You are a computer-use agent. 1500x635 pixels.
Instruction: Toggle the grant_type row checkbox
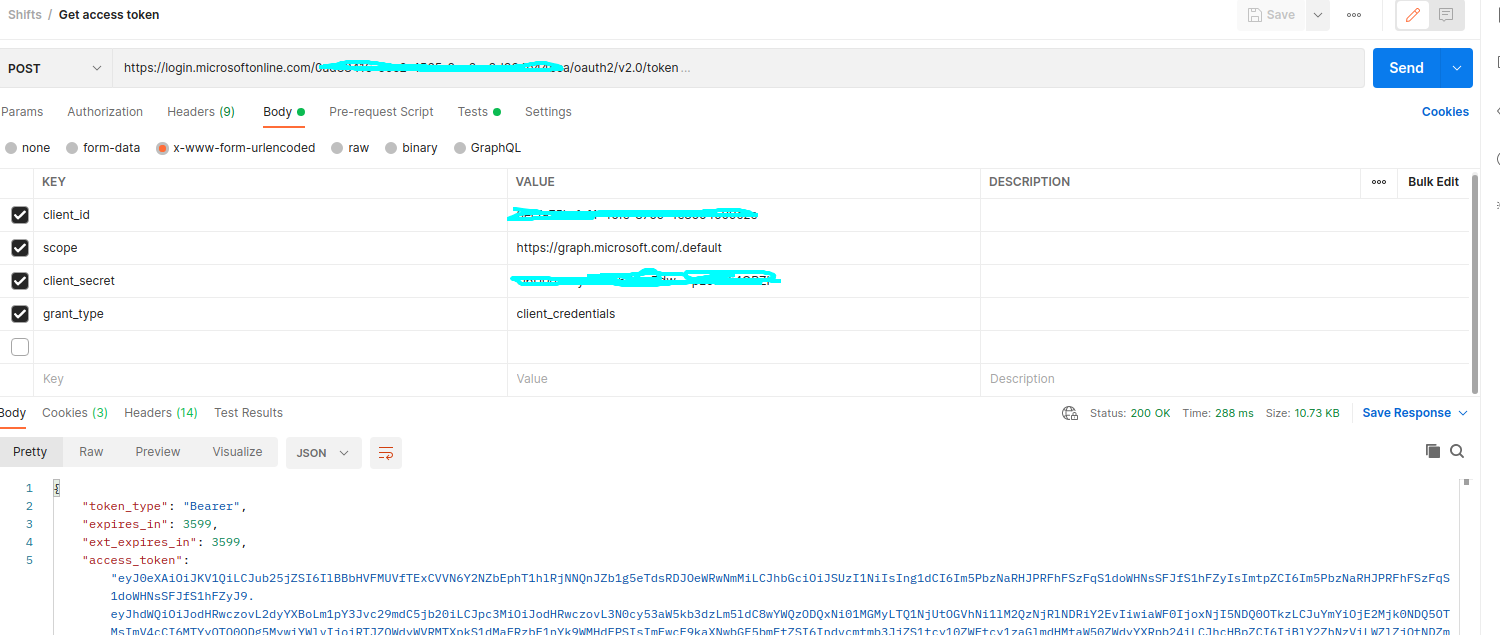(20, 314)
